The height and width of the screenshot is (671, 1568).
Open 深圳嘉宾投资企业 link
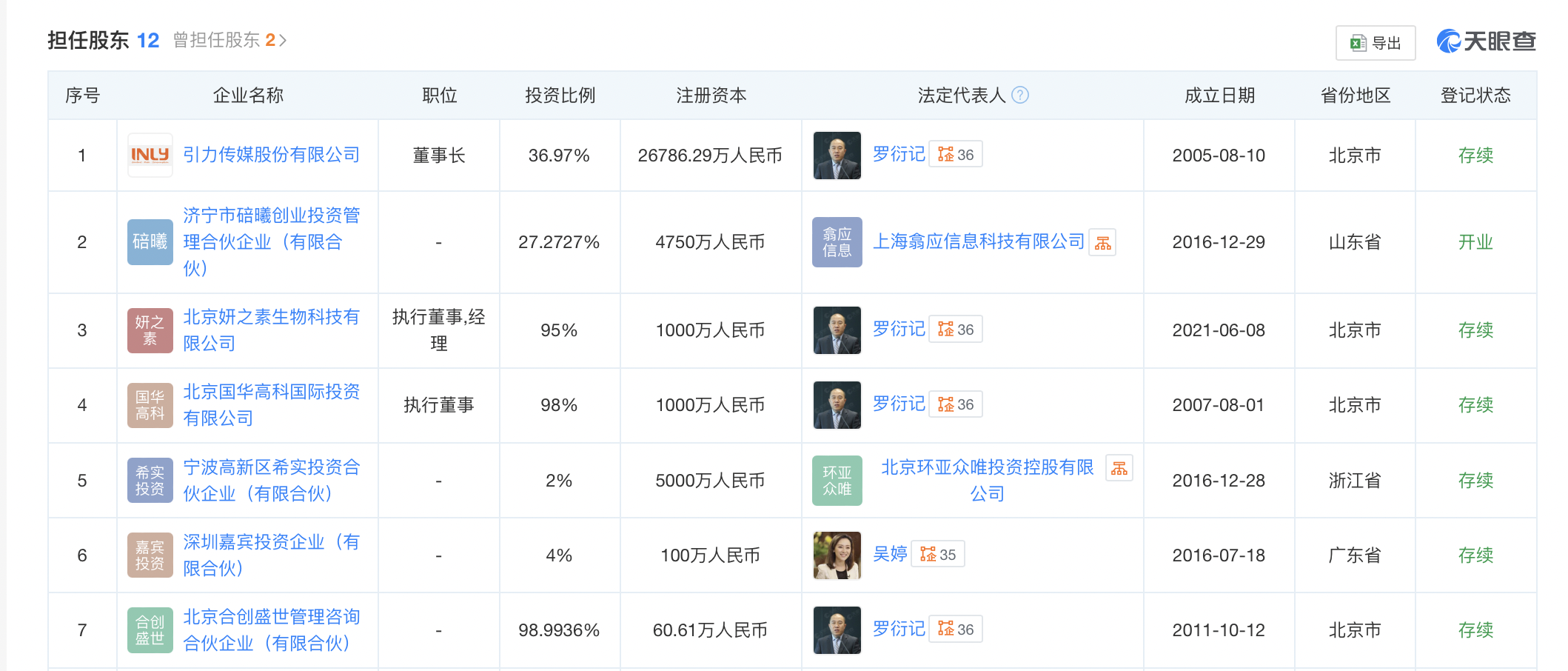(x=271, y=555)
